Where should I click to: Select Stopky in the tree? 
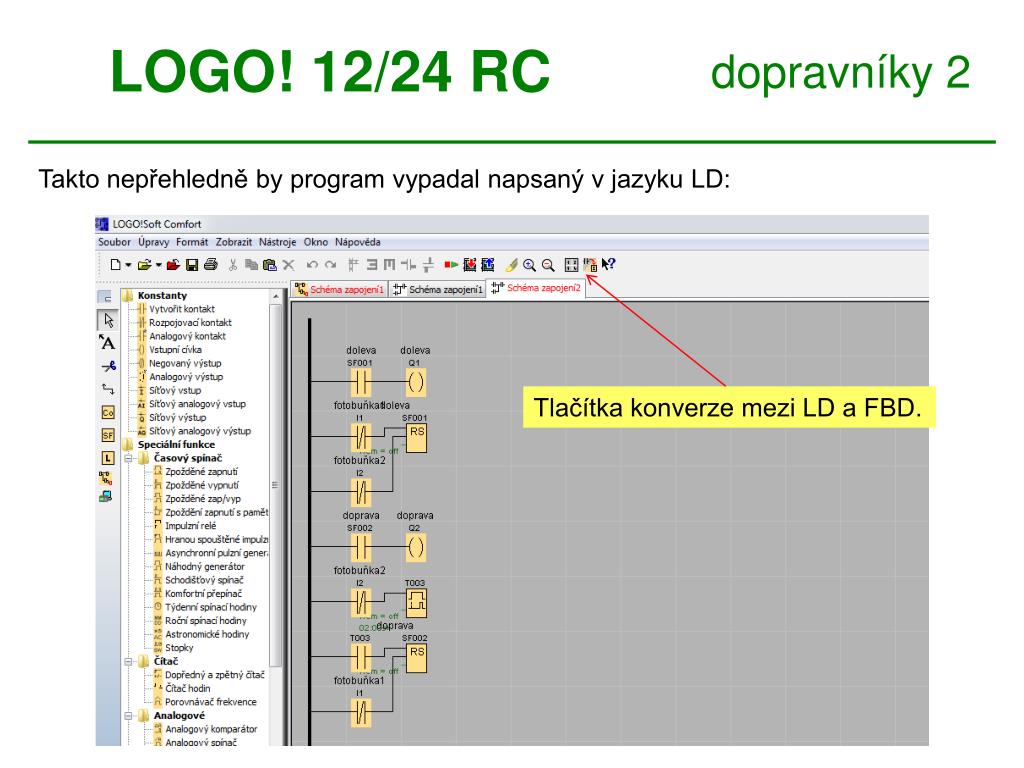[179, 648]
